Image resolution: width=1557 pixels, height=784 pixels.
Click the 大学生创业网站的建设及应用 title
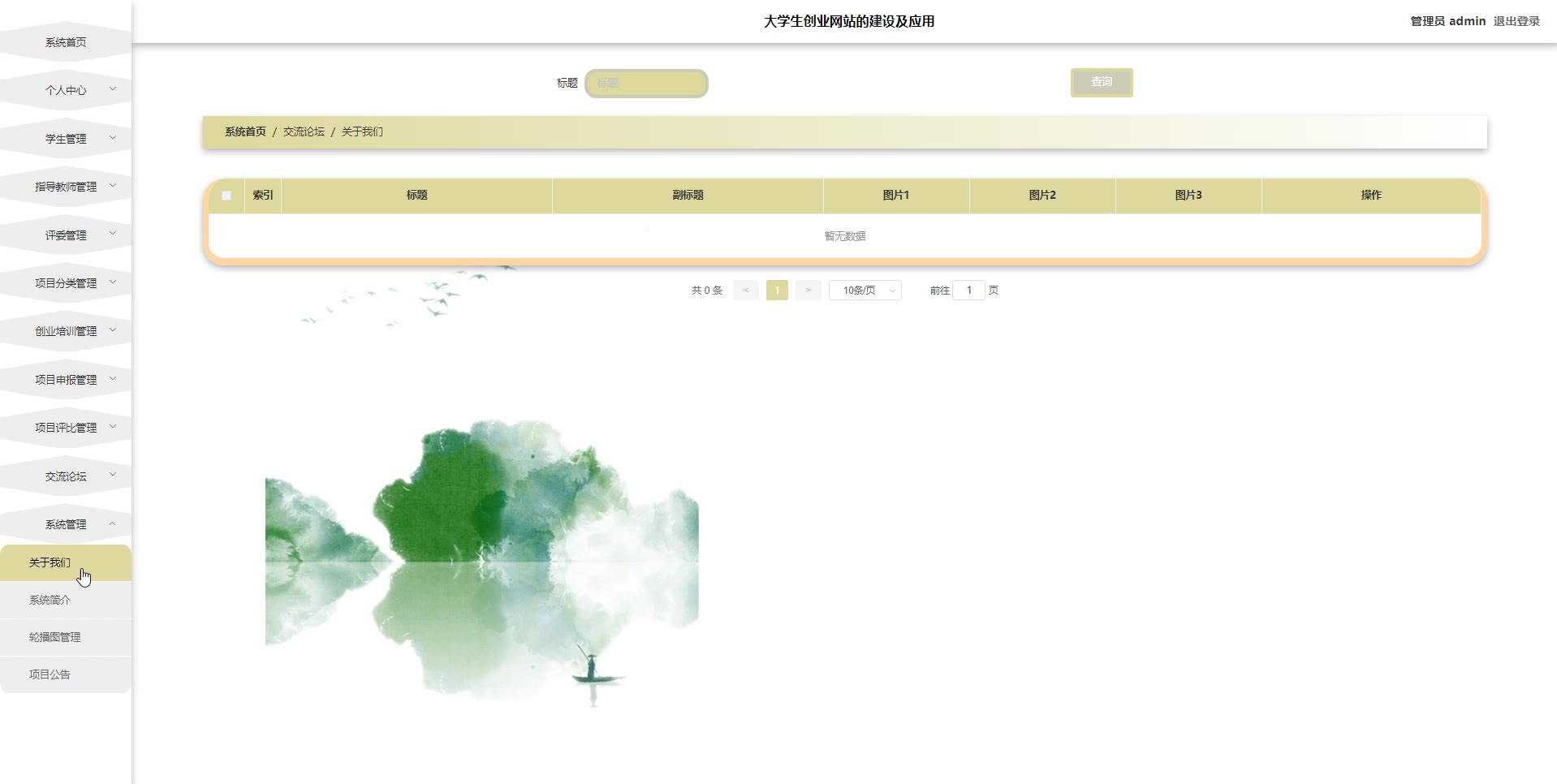tap(848, 21)
